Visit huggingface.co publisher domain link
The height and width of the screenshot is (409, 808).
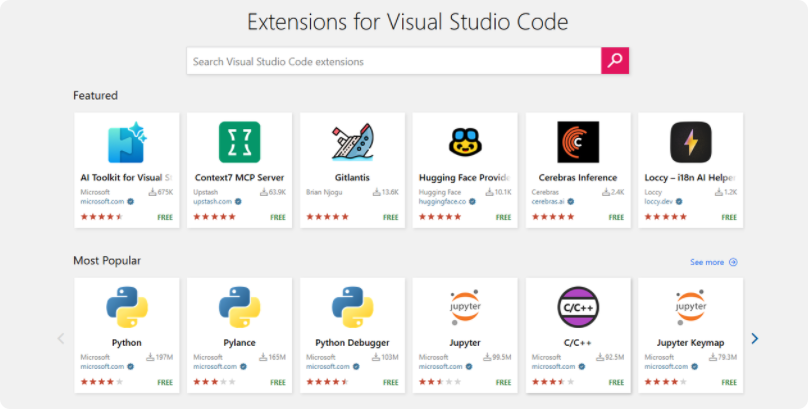[442, 201]
